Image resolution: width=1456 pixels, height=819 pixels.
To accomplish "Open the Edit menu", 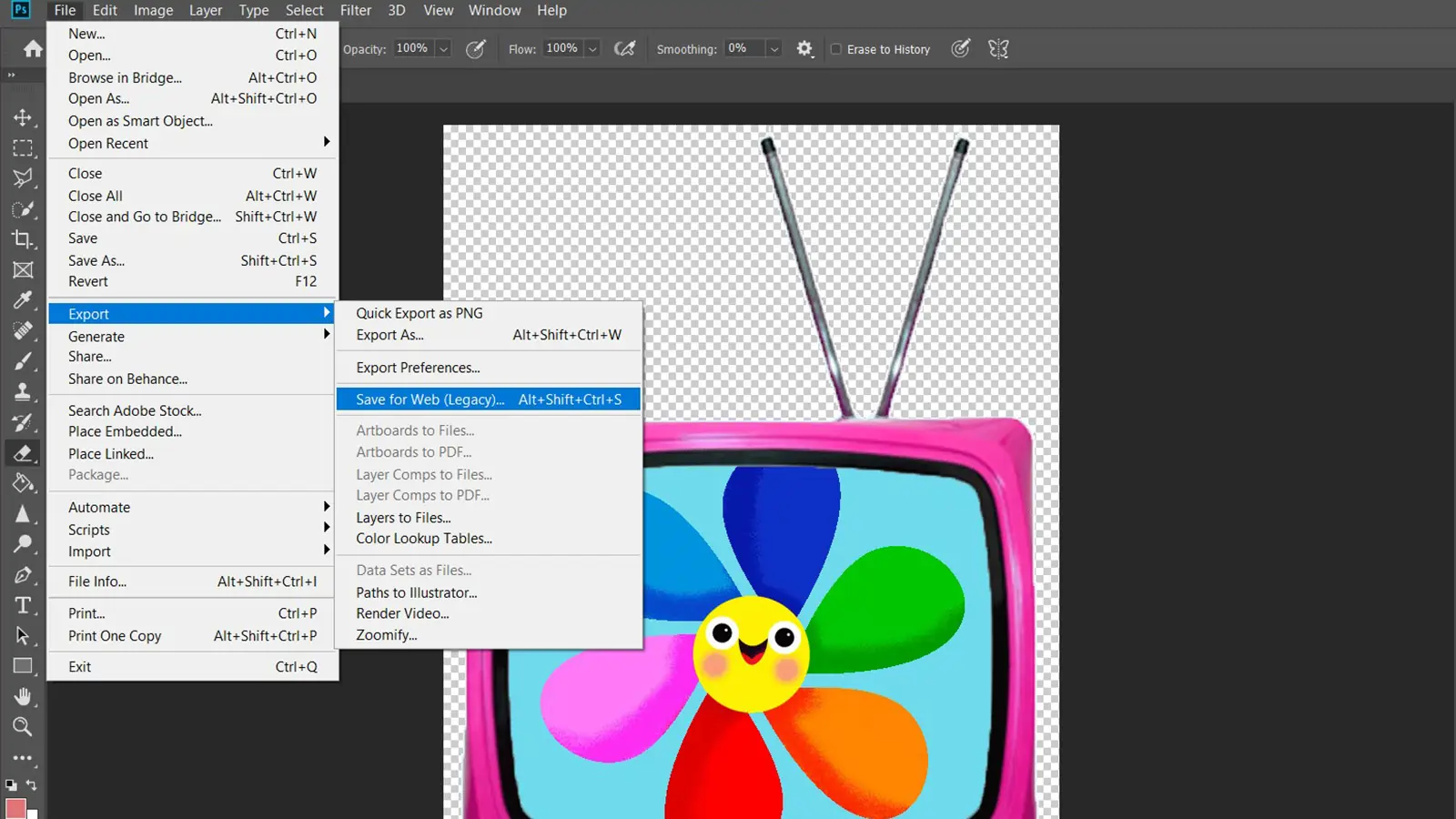I will coord(105,10).
